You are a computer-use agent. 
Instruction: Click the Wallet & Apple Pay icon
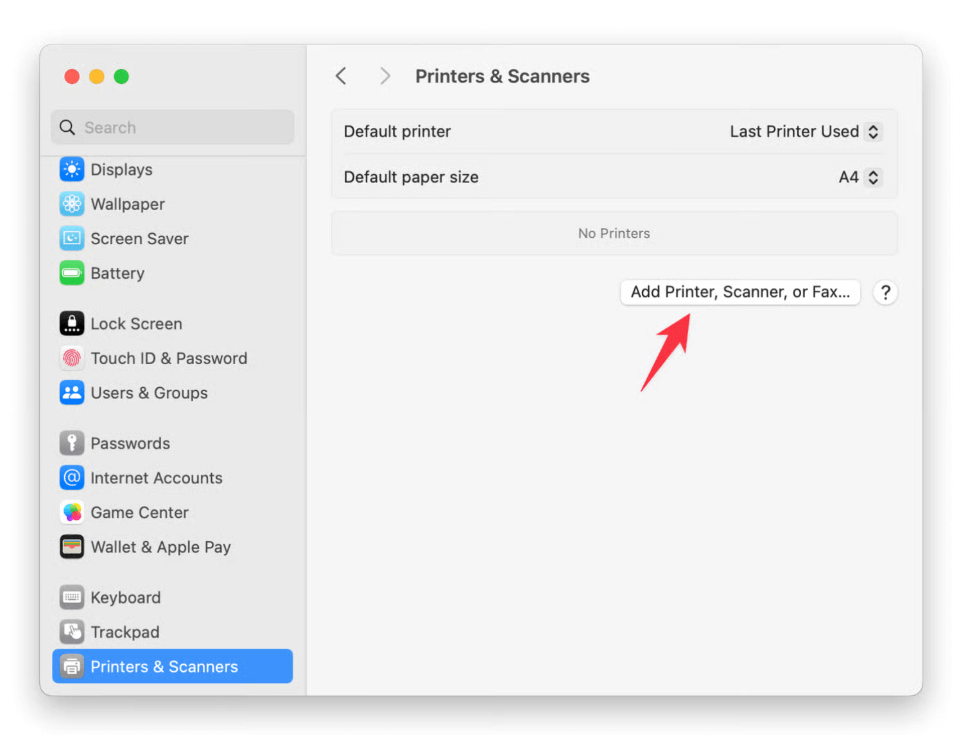click(72, 547)
